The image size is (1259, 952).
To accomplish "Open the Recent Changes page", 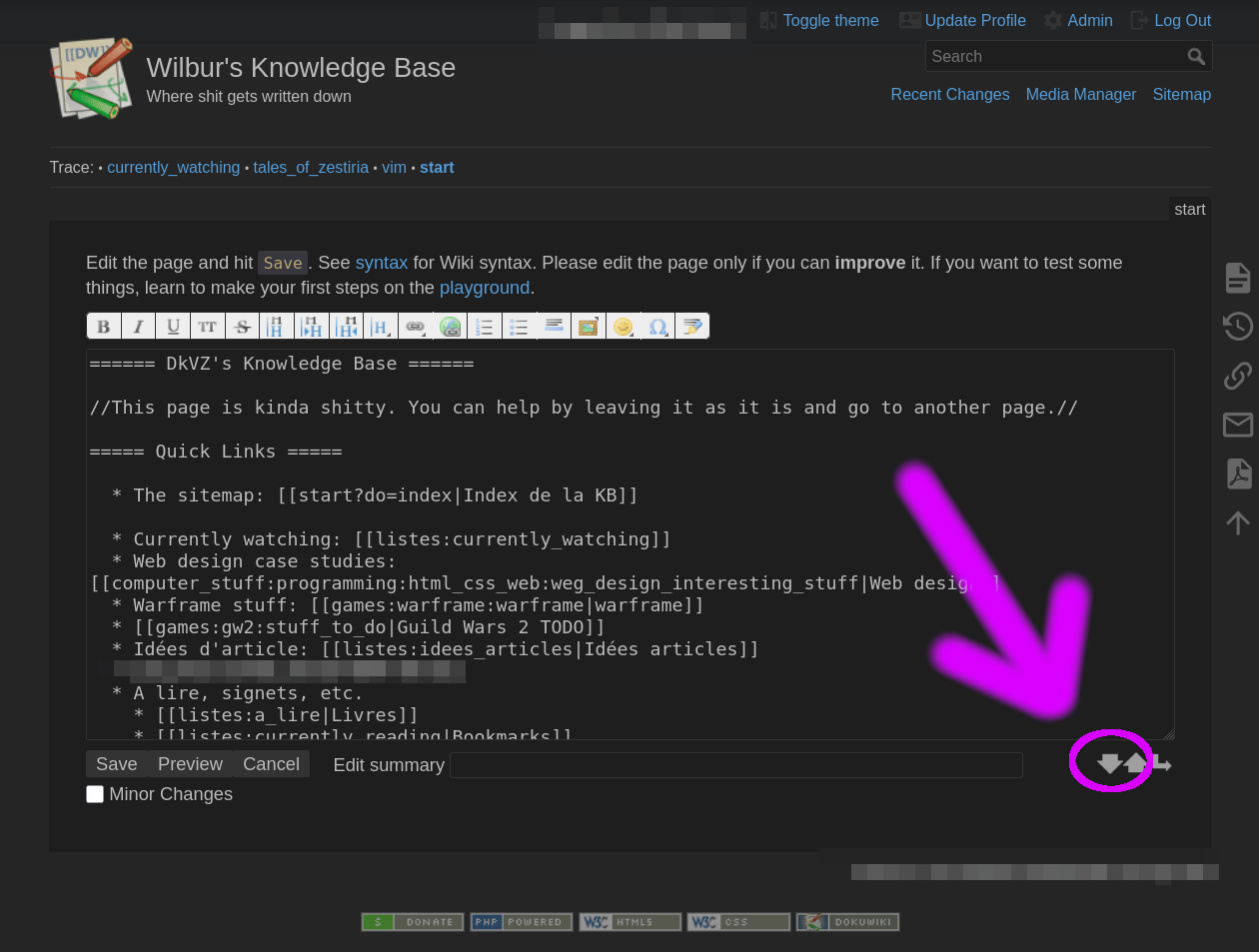I will [949, 94].
